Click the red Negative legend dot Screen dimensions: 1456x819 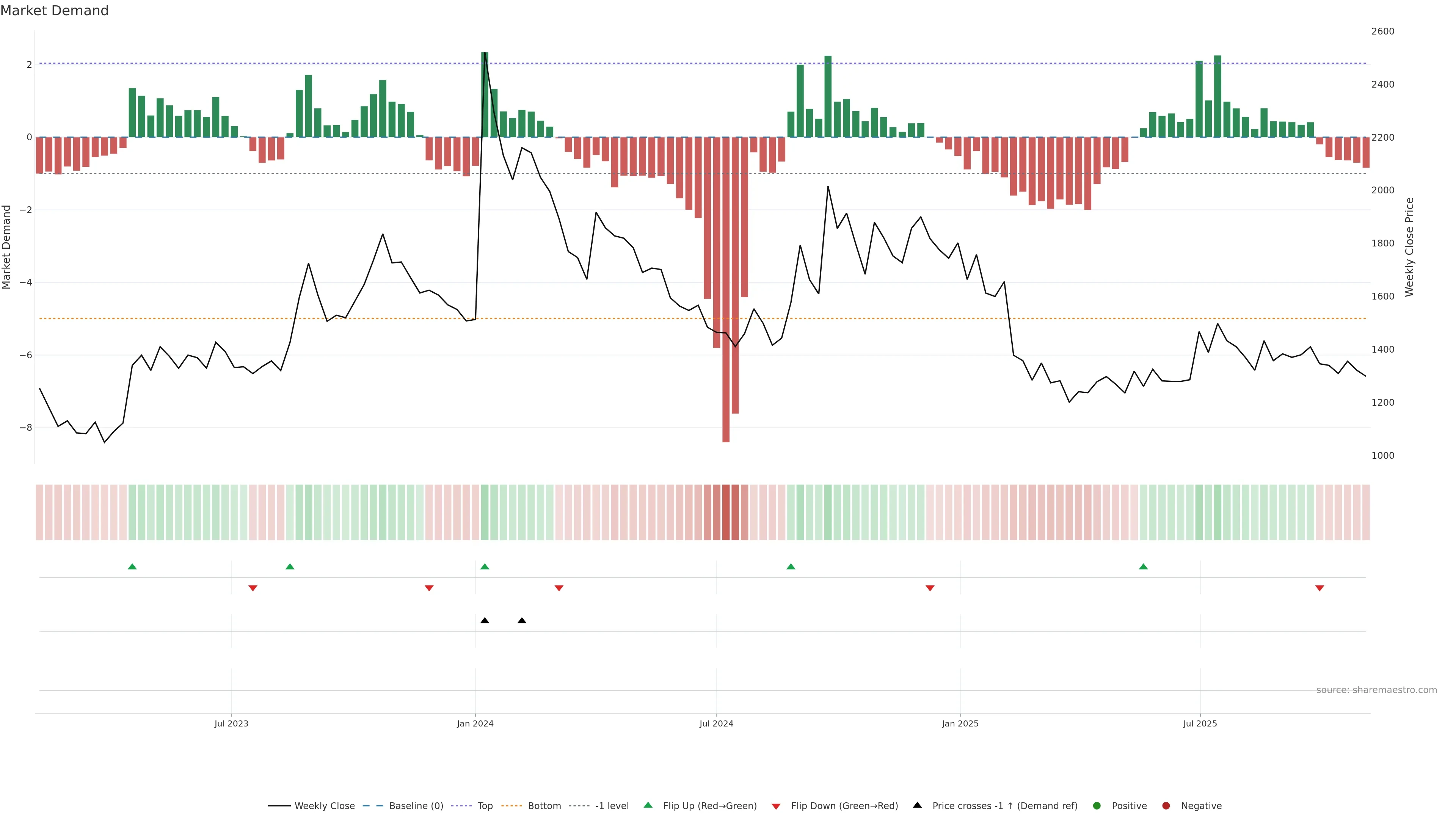click(1166, 805)
